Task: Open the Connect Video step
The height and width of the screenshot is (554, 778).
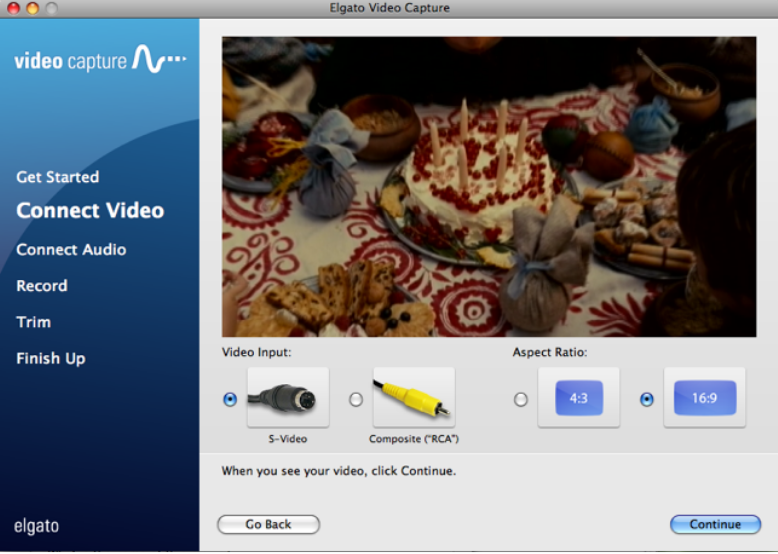Action: point(90,211)
